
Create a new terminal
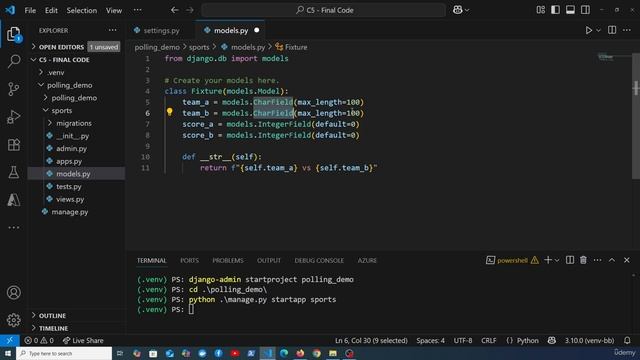pos(548,260)
